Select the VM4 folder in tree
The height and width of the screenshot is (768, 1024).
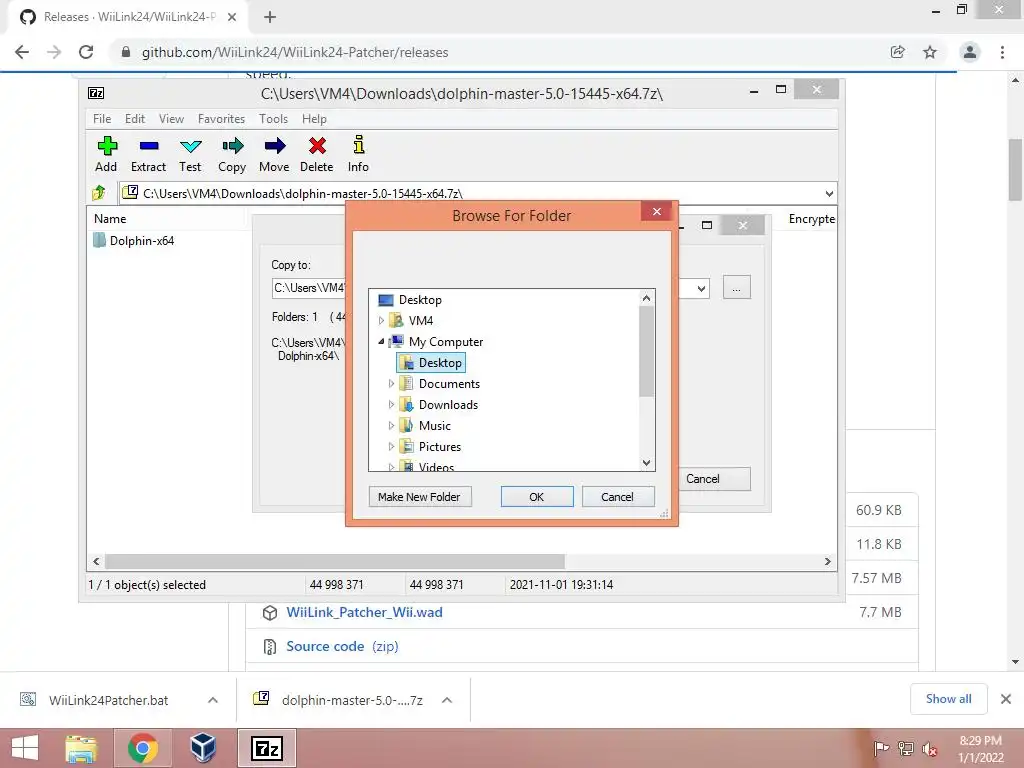[x=411, y=321]
